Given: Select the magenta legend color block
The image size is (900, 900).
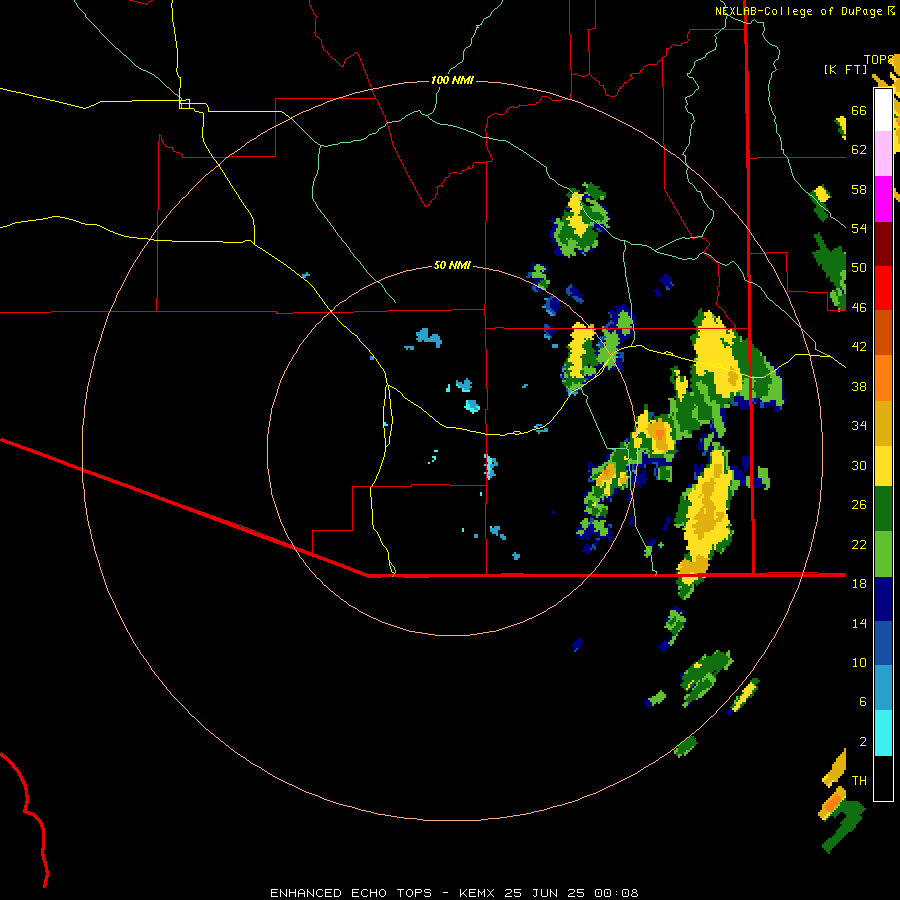Looking at the screenshot, I should click(883, 199).
